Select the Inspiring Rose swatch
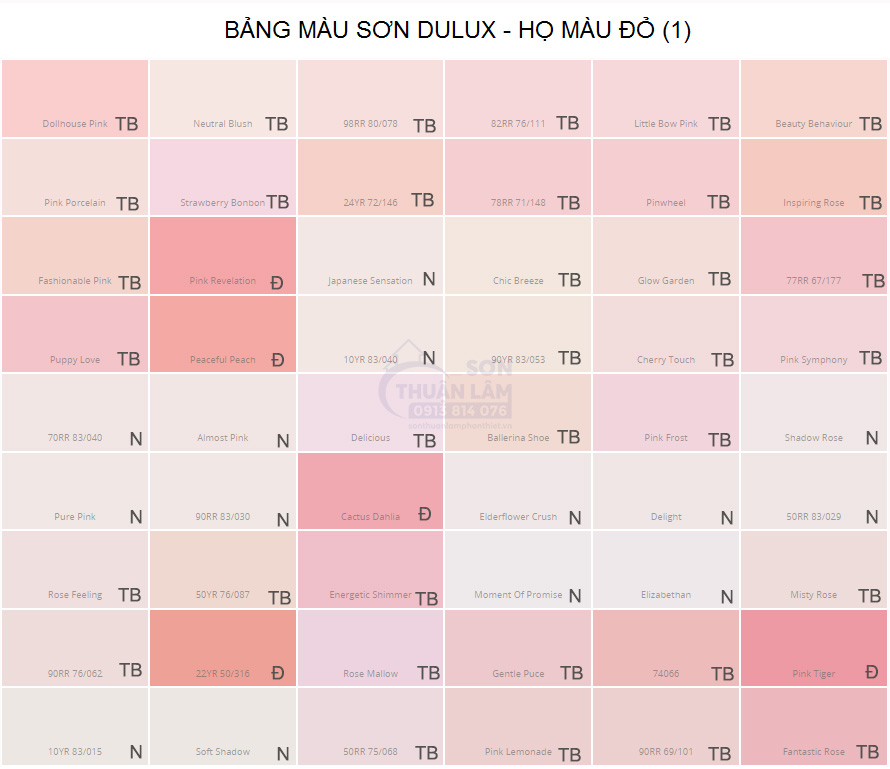890x769 pixels. pyautogui.click(x=814, y=177)
